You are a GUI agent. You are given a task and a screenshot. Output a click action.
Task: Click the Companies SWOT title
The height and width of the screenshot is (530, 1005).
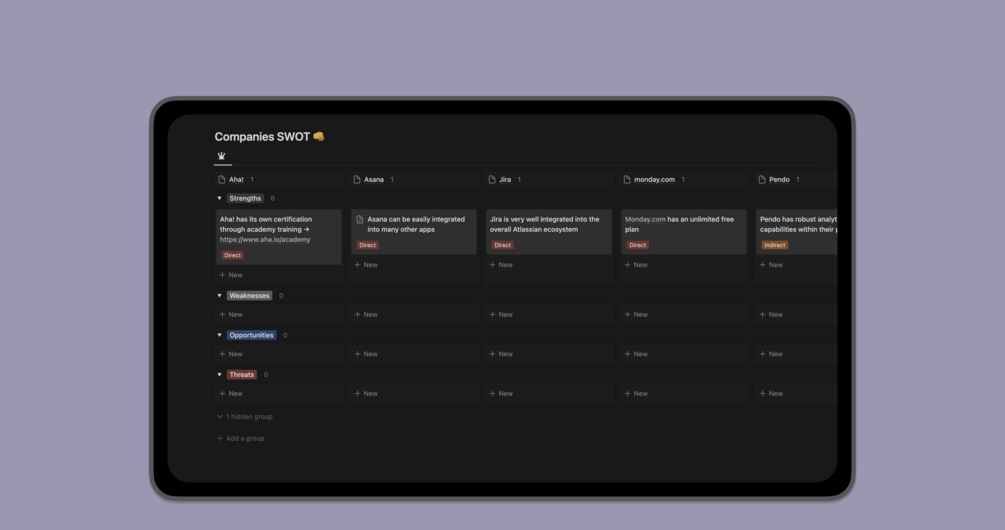(269, 137)
